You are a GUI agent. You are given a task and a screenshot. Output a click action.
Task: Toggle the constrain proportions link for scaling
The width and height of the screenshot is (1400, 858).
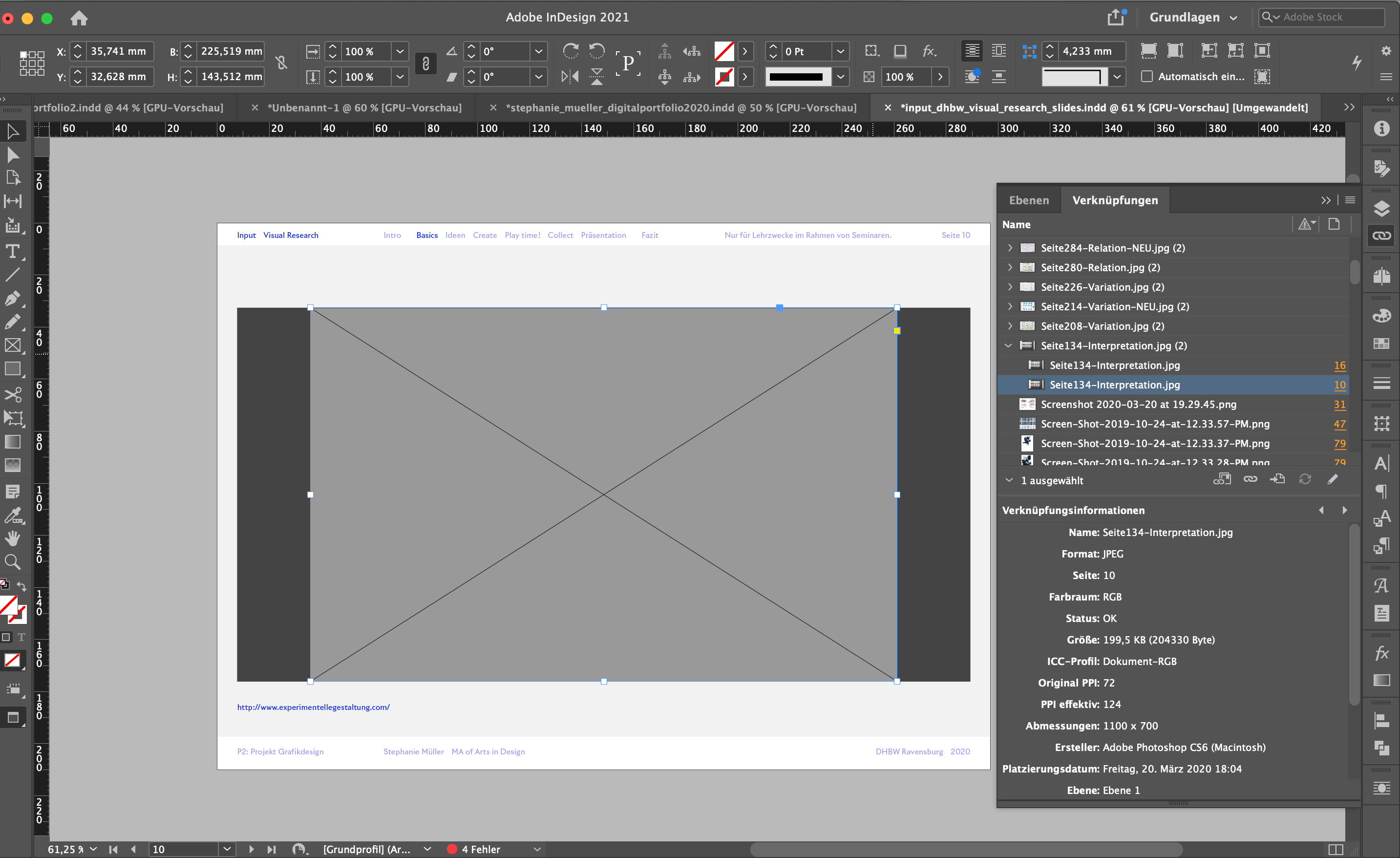pos(425,64)
